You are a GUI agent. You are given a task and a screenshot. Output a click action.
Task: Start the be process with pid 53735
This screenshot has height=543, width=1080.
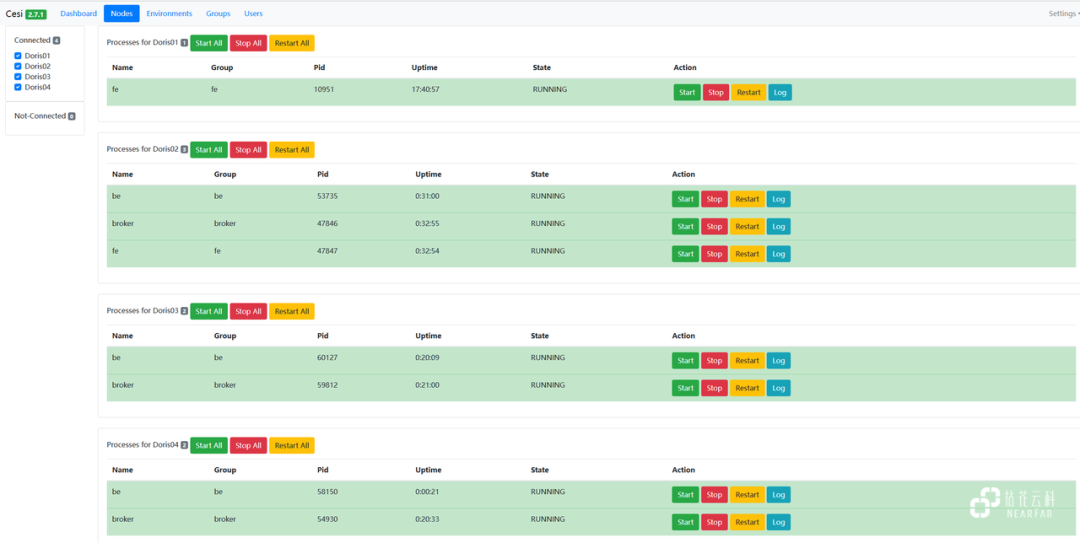685,199
